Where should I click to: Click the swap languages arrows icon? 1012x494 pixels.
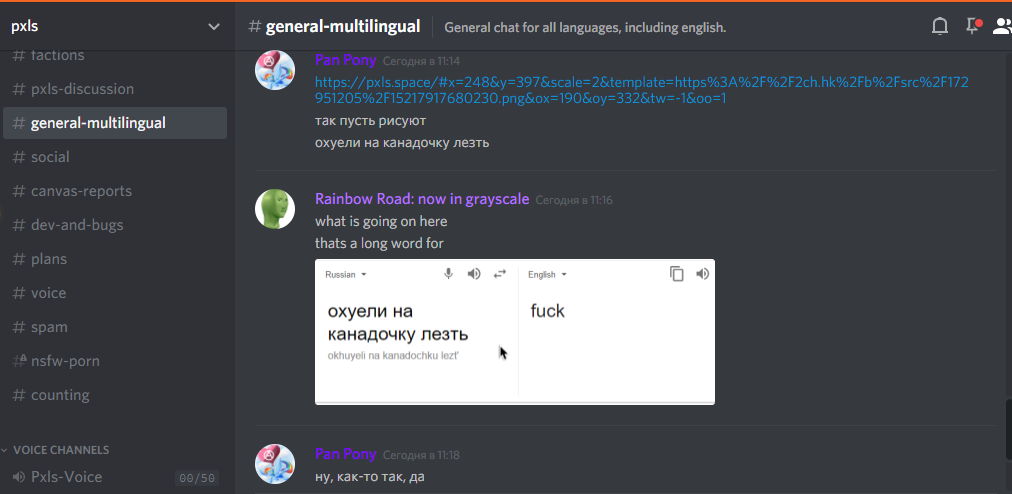500,274
